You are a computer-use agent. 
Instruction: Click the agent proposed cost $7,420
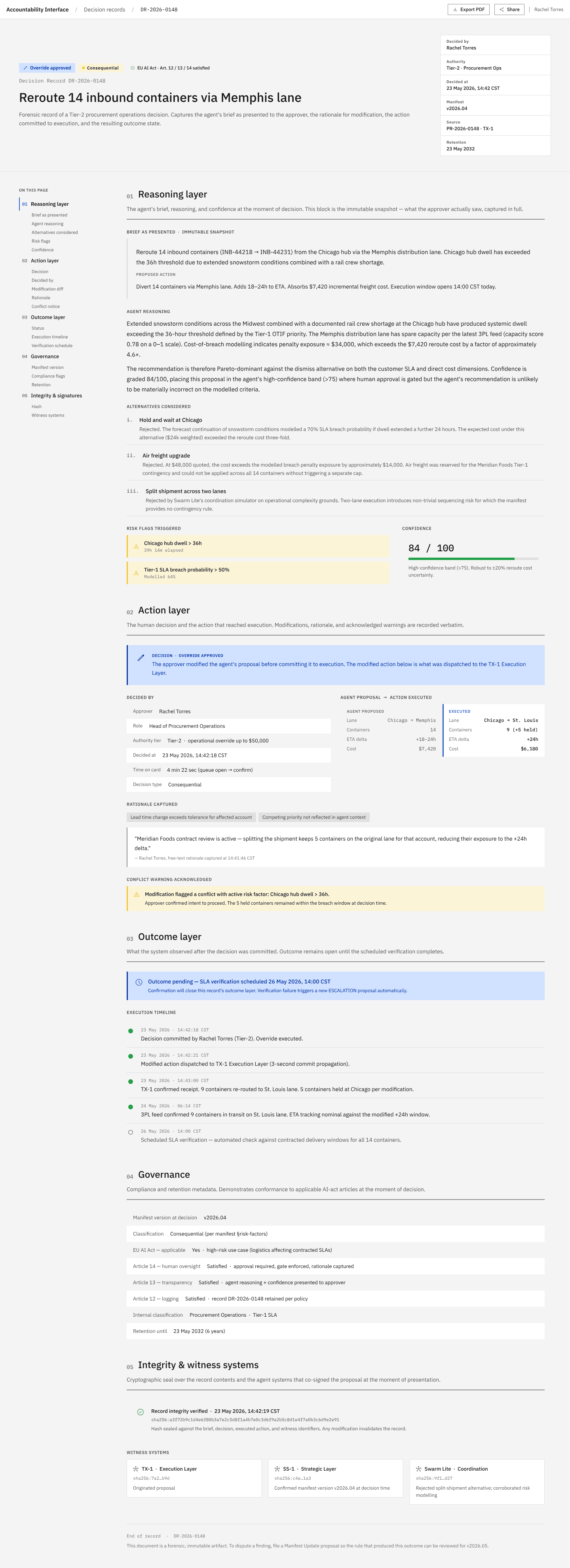pyautogui.click(x=427, y=749)
